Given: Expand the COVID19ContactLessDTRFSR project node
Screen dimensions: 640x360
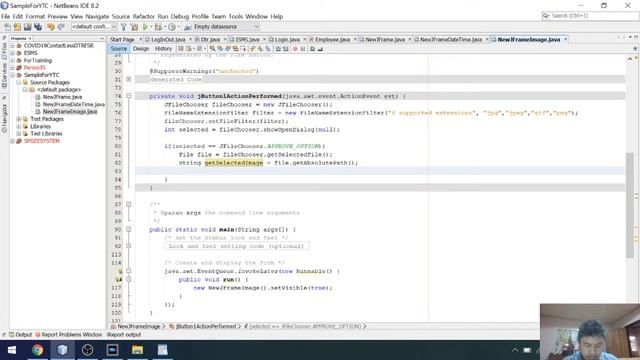Looking at the screenshot, I should (13, 46).
